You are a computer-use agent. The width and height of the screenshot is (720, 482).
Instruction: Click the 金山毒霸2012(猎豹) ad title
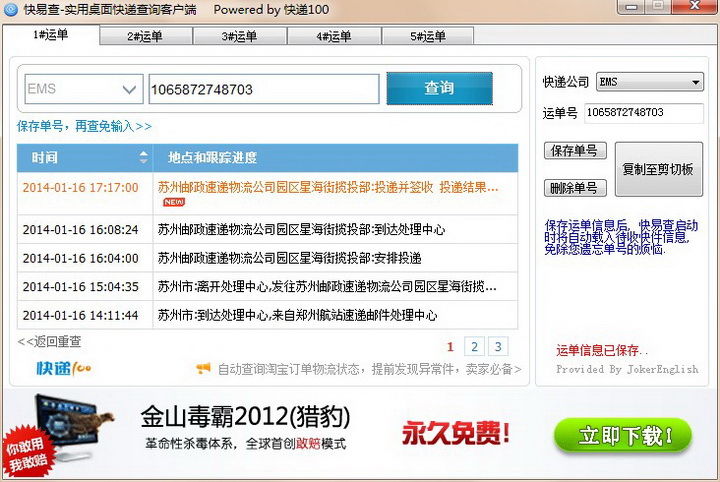245,417
